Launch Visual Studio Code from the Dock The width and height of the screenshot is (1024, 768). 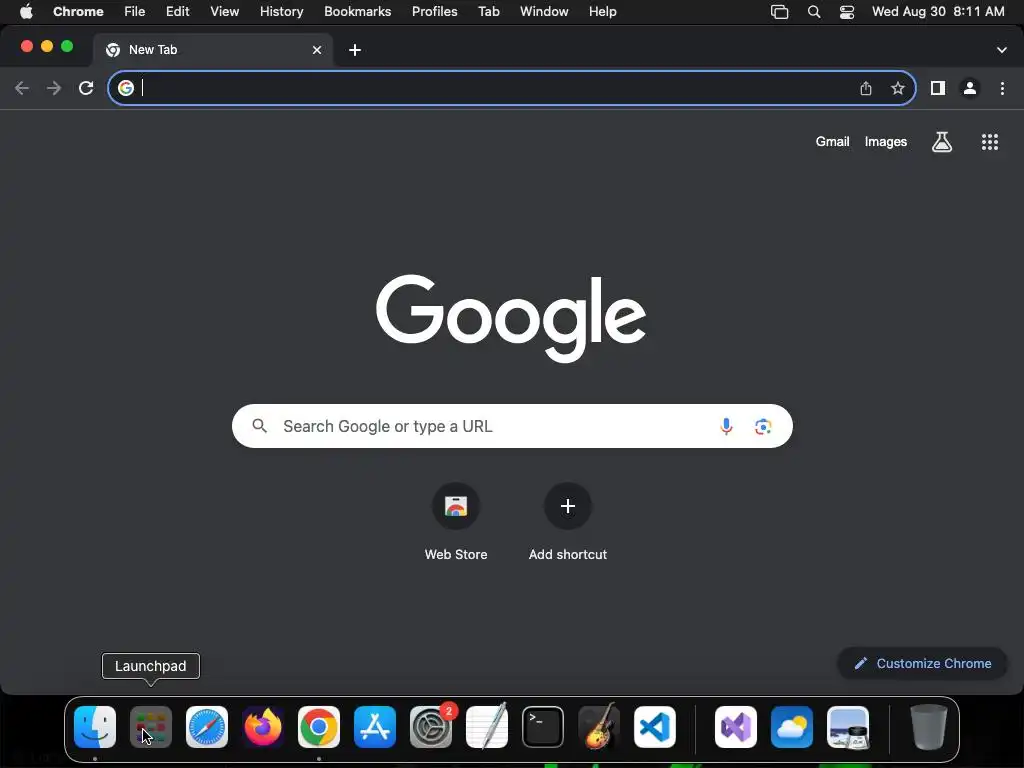655,727
